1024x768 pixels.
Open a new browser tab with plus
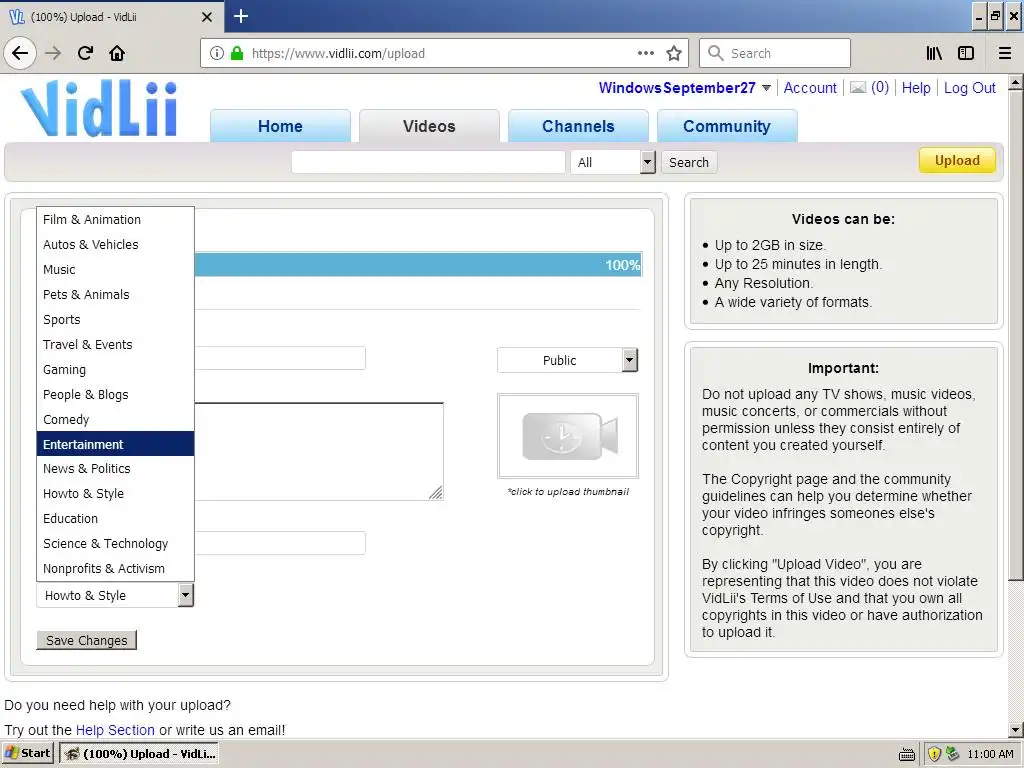pos(241,16)
